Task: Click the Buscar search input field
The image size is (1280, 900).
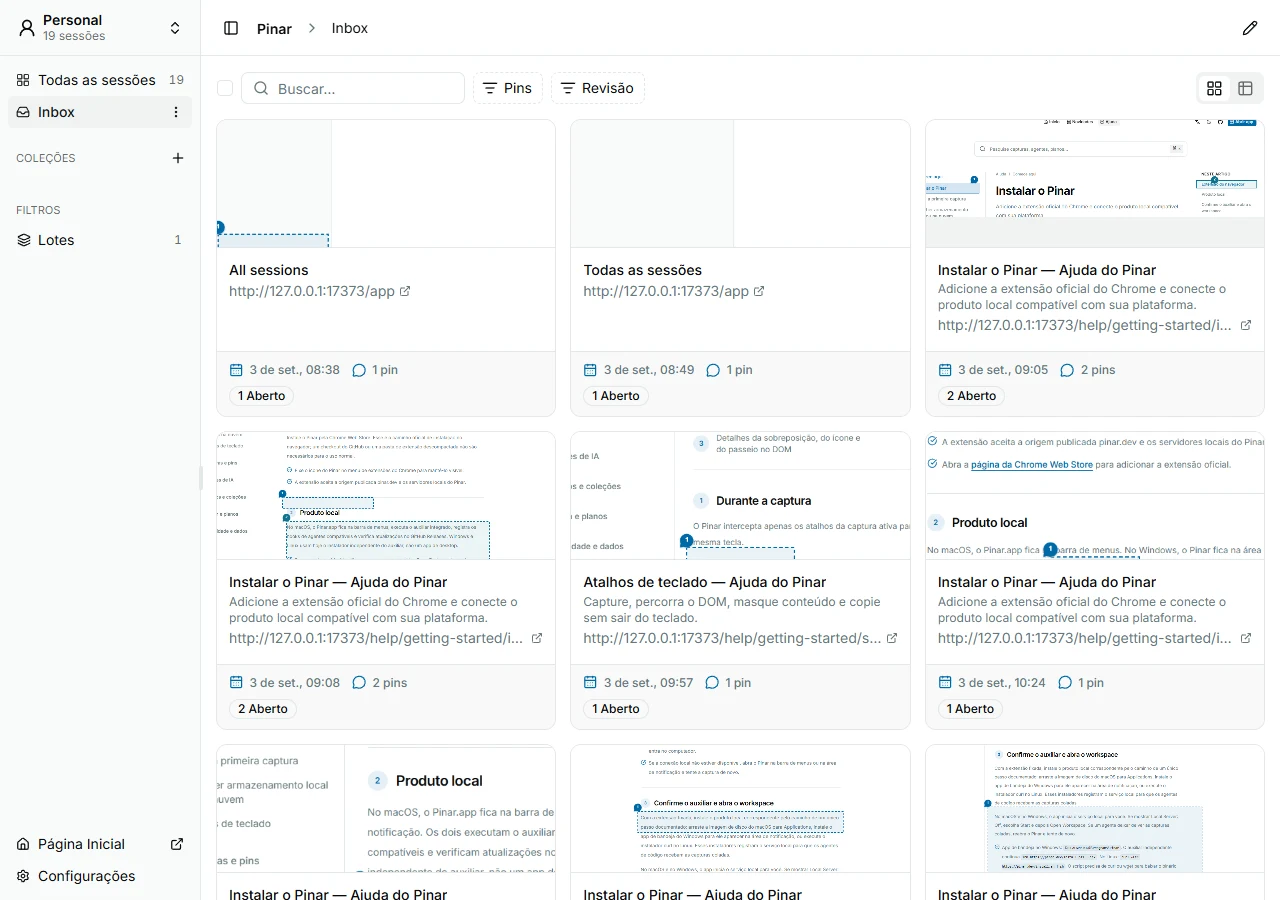Action: pyautogui.click(x=353, y=88)
